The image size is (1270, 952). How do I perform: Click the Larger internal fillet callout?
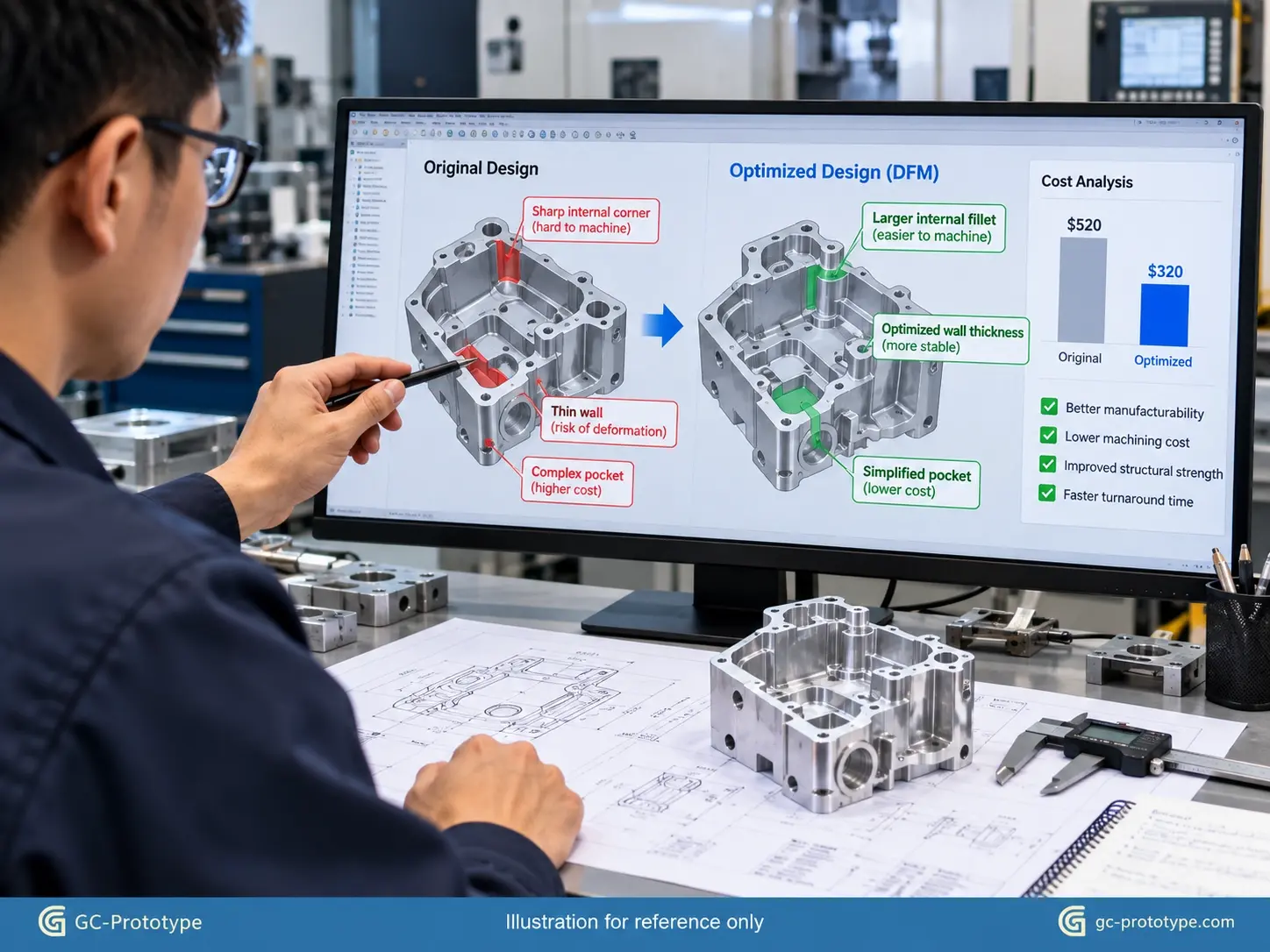pos(933,227)
